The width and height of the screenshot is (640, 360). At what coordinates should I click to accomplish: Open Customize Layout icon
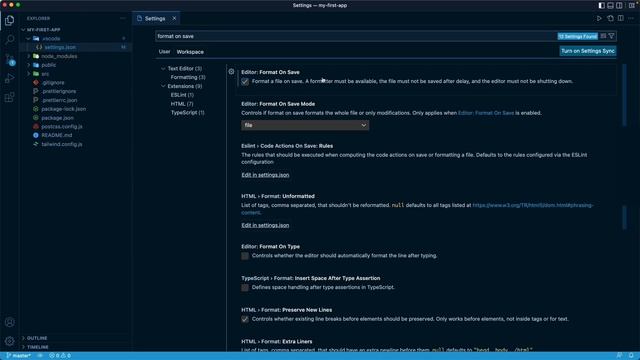tap(632, 5)
